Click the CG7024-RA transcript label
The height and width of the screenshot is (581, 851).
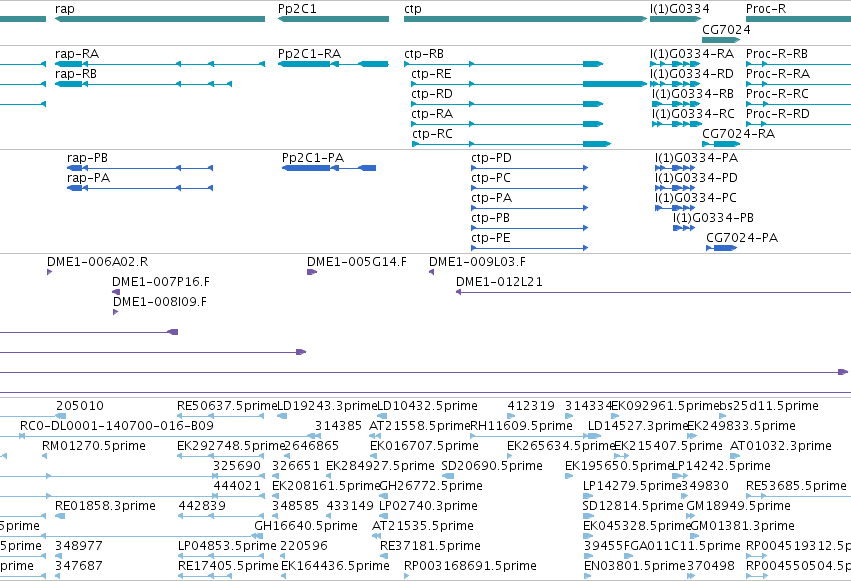(x=739, y=134)
